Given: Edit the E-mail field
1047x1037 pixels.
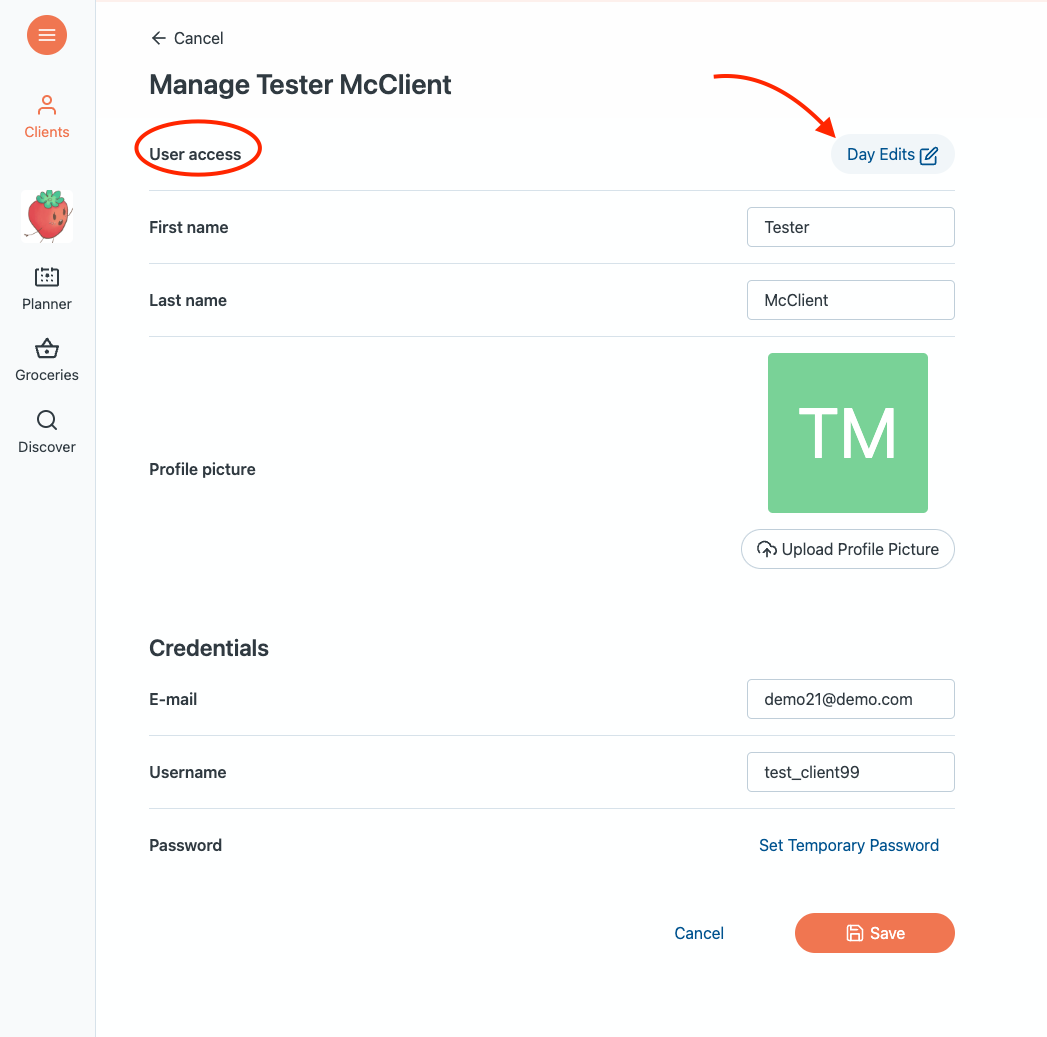Looking at the screenshot, I should click(850, 699).
